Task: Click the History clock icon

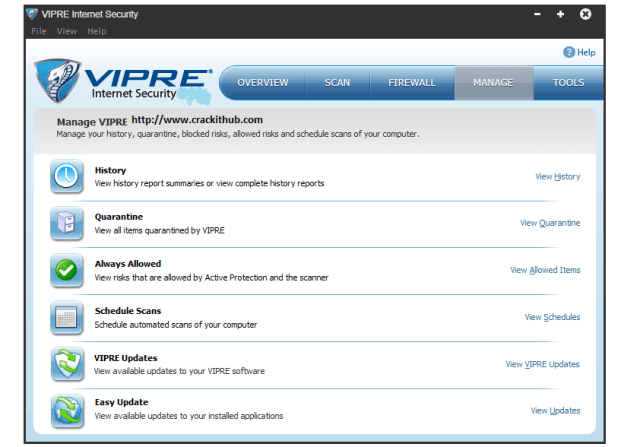Action: pos(67,176)
